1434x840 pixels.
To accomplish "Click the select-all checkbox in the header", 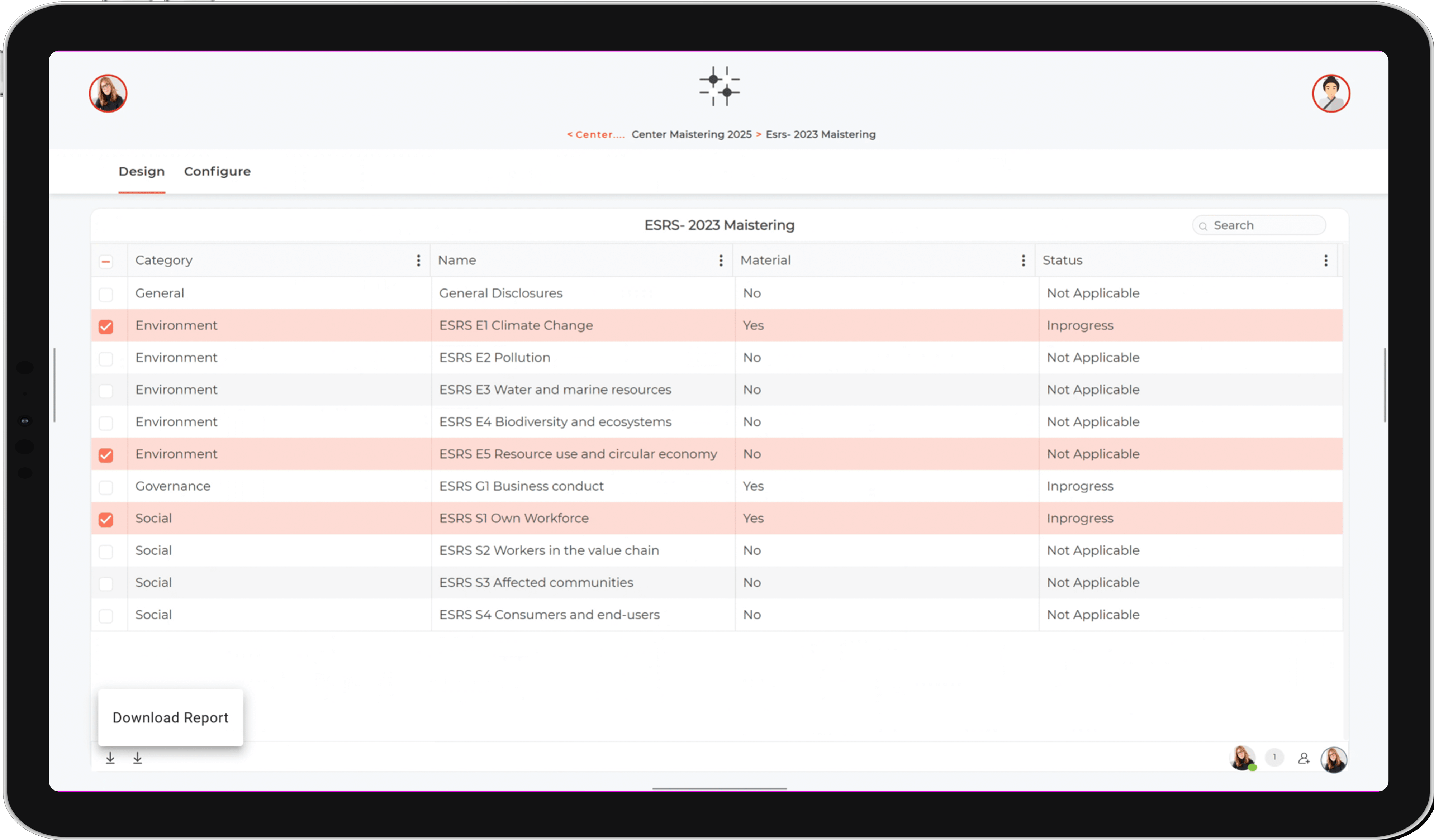I will click(x=106, y=261).
